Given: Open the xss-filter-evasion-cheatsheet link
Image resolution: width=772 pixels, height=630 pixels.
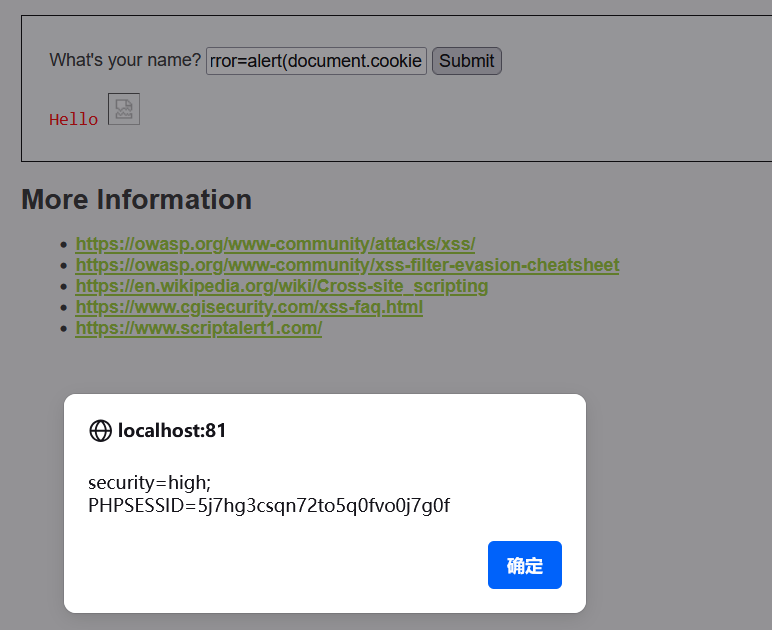Looking at the screenshot, I should point(347,265).
